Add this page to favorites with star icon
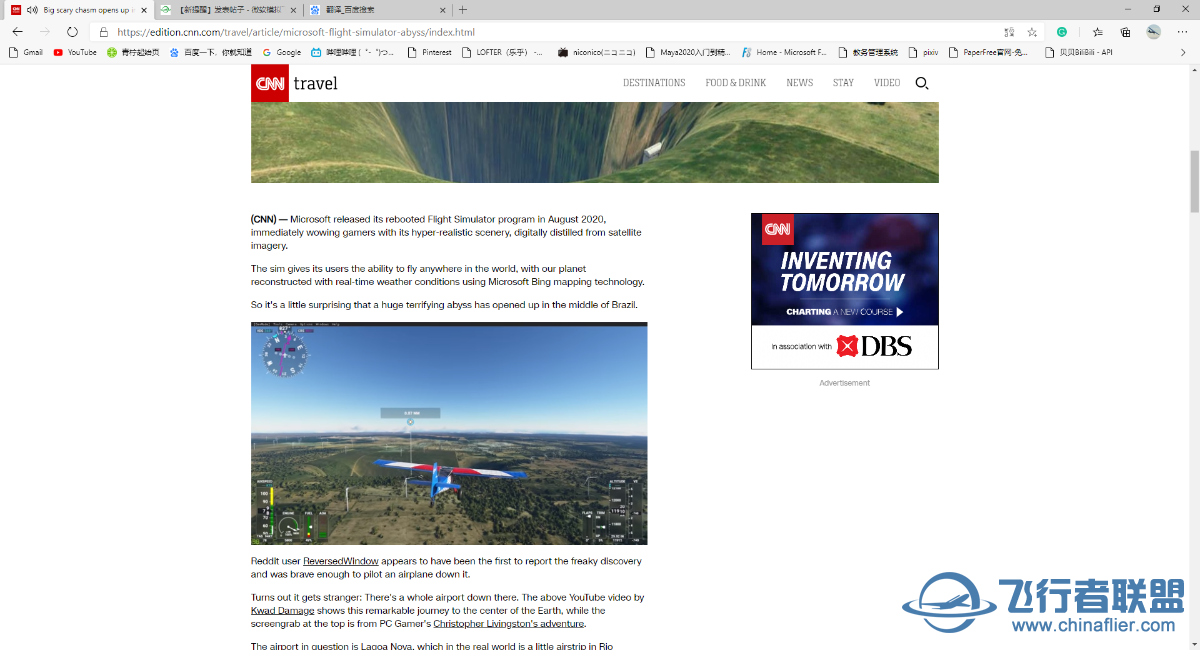Screen dimensions: 1200x650 [1032, 32]
